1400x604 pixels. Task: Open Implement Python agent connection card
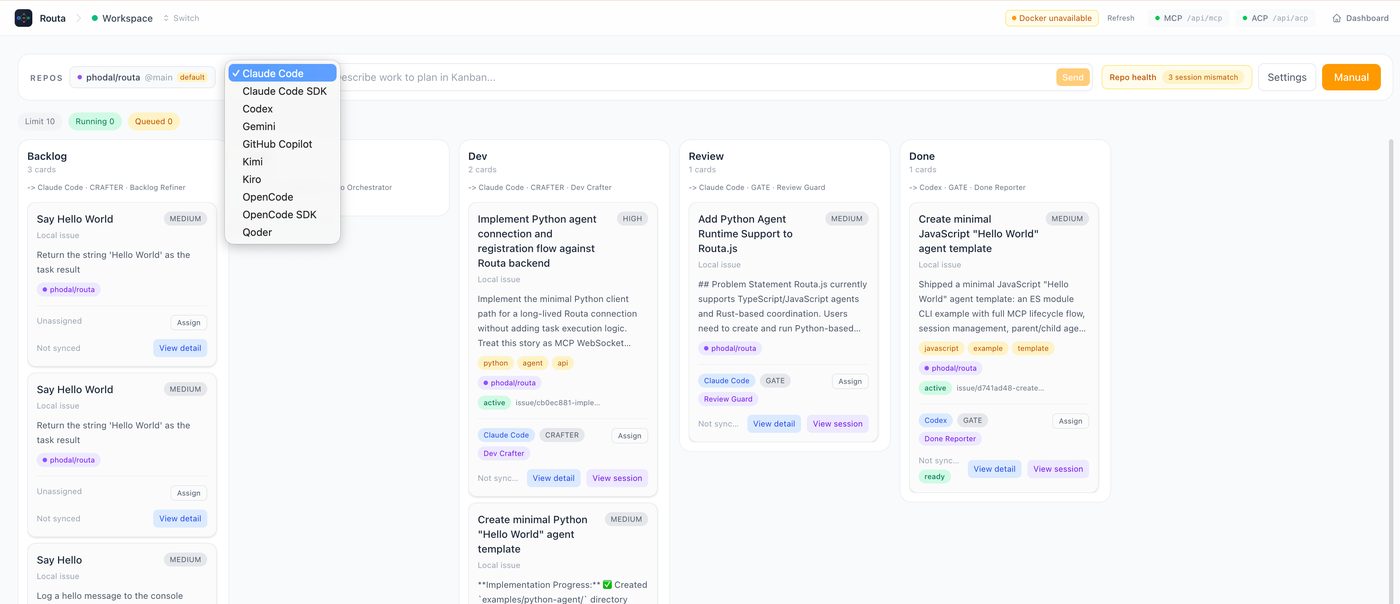pyautogui.click(x=537, y=241)
